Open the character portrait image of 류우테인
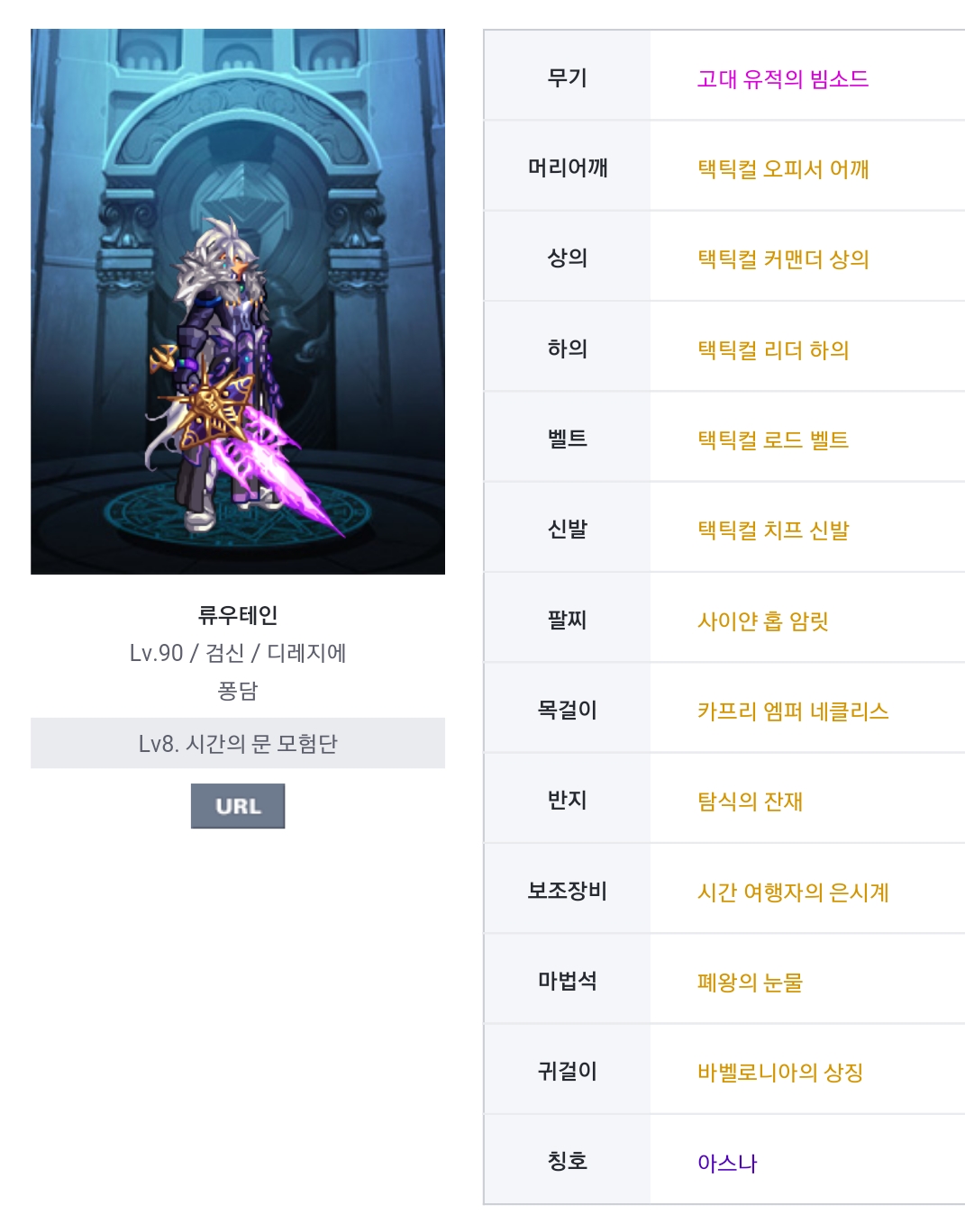 click(238, 302)
